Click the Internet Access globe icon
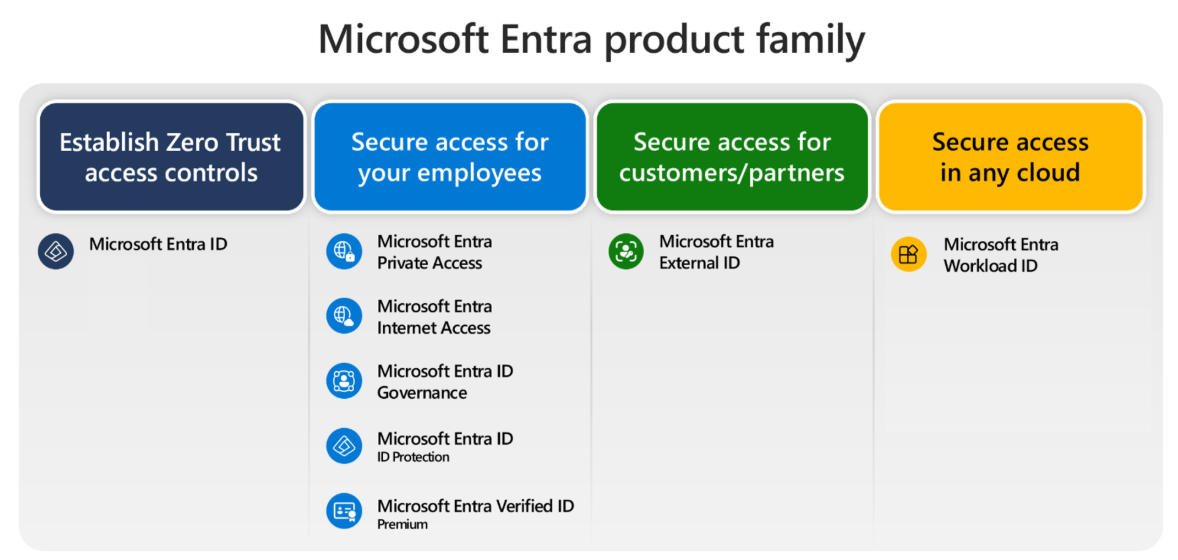Image resolution: width=1178 pixels, height=560 pixels. [x=344, y=317]
